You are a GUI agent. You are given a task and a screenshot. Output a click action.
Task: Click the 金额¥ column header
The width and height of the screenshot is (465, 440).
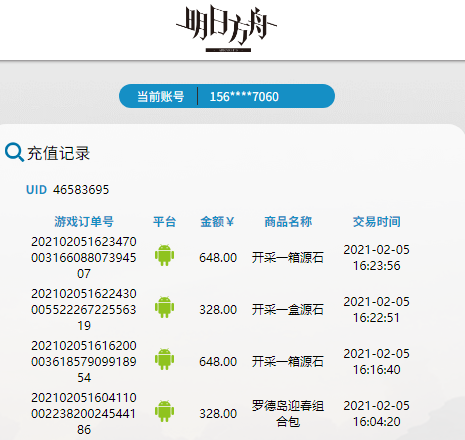pos(217,221)
